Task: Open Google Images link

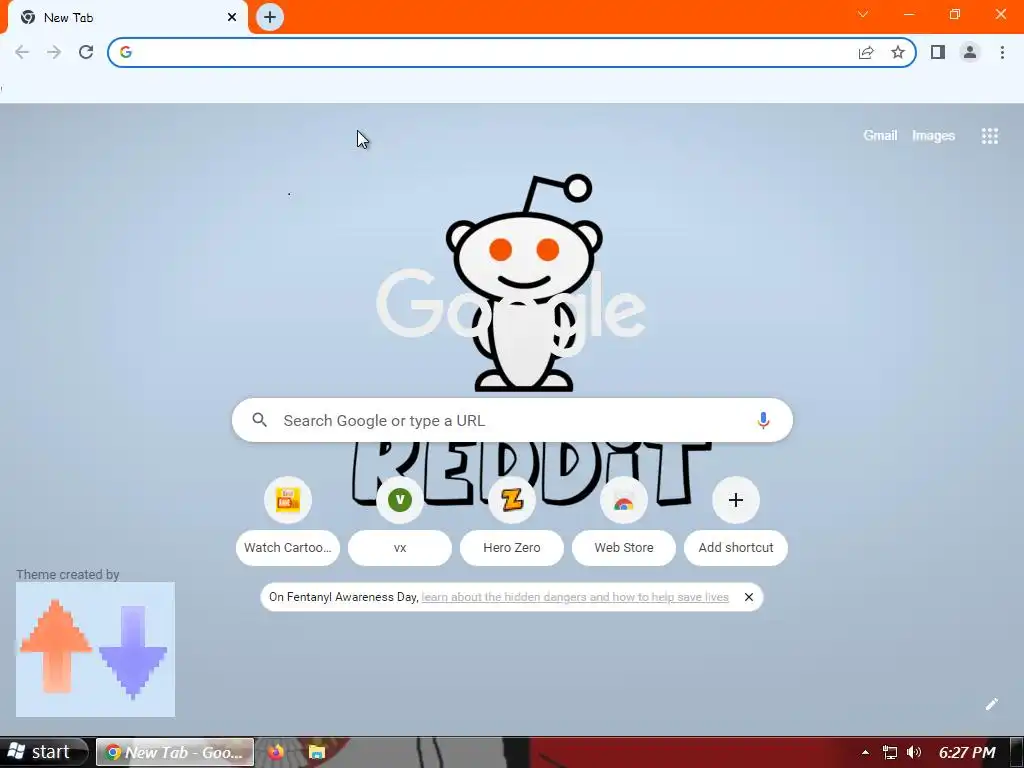Action: (933, 136)
